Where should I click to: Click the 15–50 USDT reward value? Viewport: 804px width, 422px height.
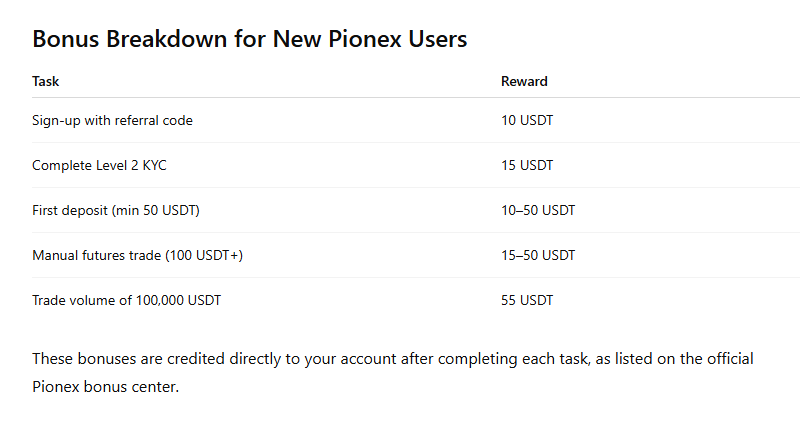coord(538,255)
